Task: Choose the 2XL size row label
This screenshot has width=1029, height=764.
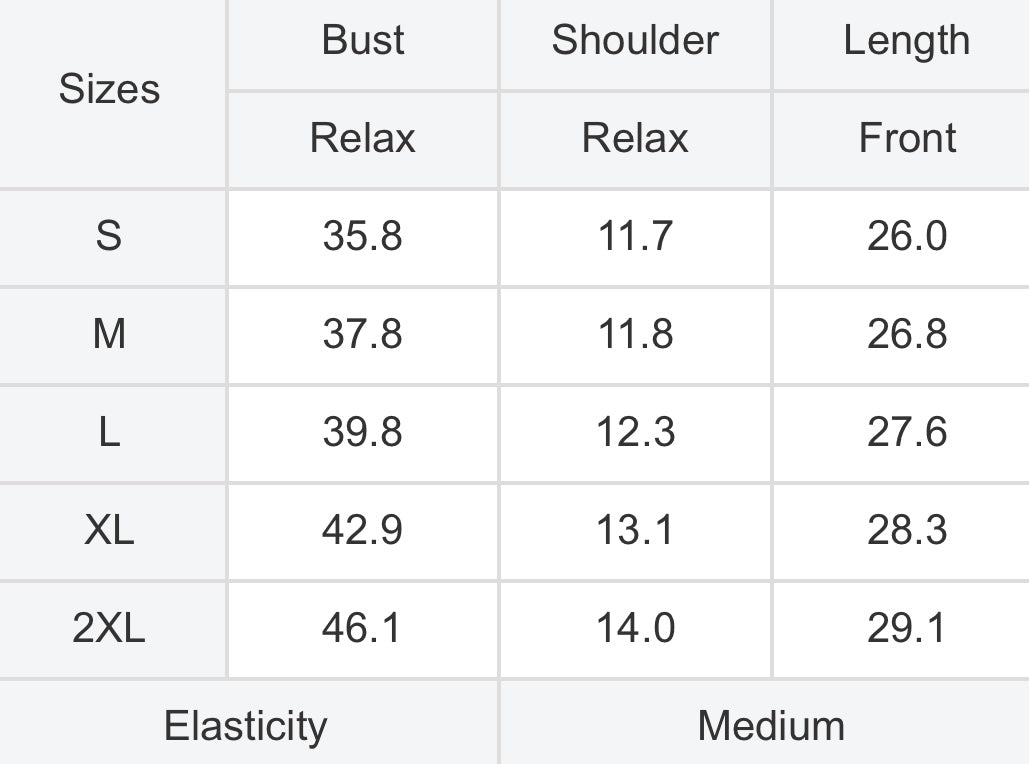Action: coord(110,628)
